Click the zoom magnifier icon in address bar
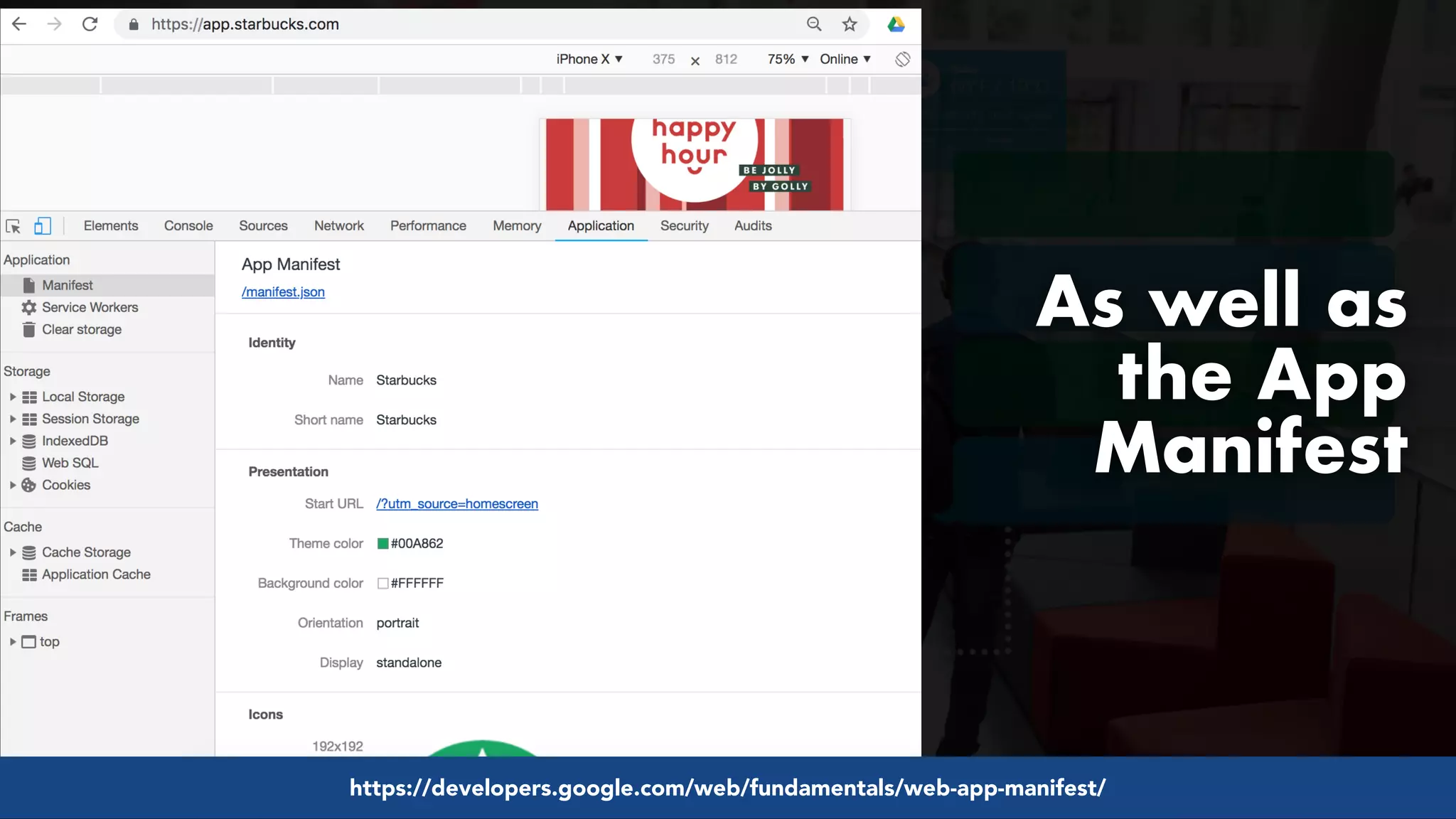This screenshot has height=819, width=1456. coord(814,24)
